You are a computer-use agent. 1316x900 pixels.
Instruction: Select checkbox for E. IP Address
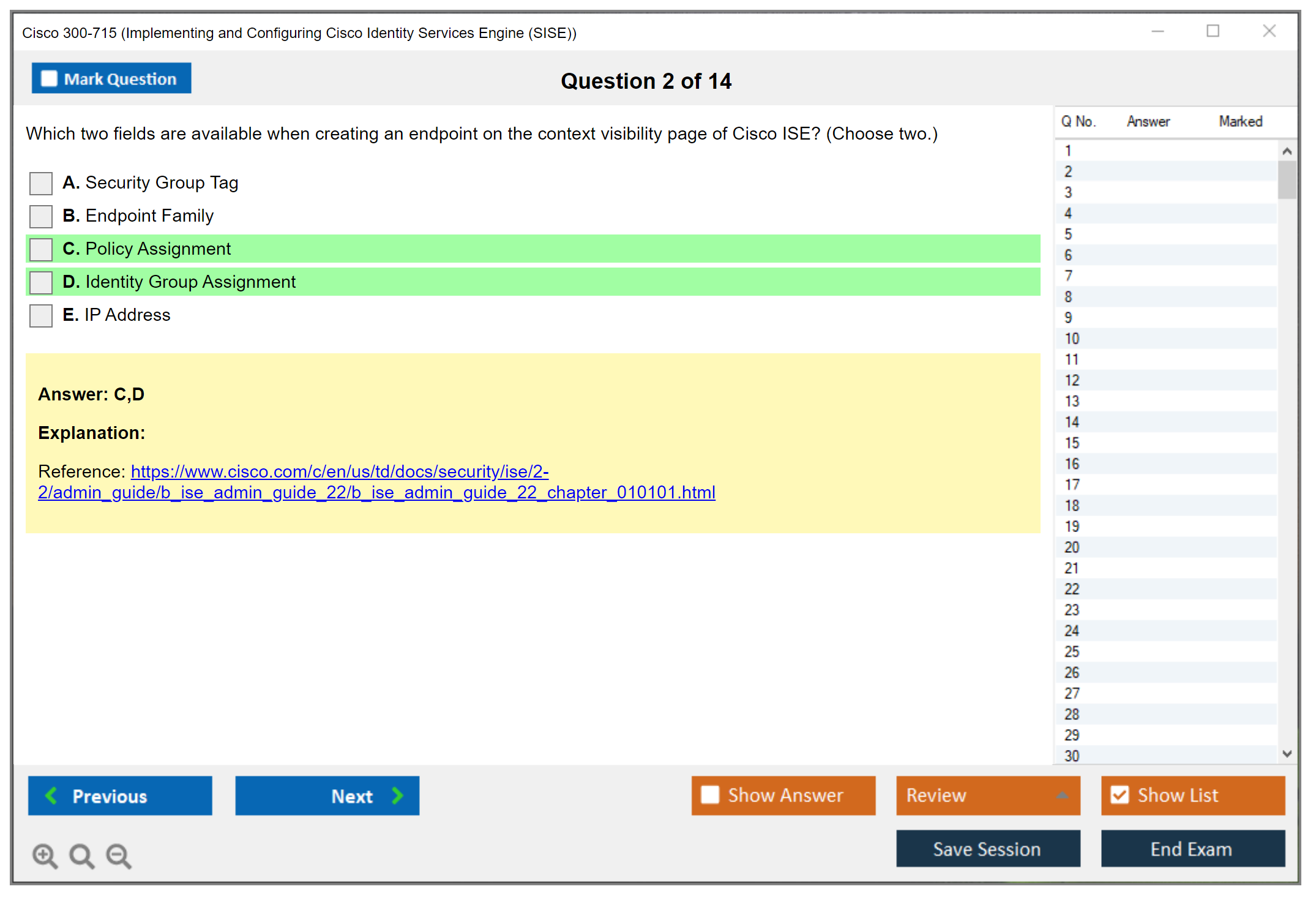click(x=41, y=315)
